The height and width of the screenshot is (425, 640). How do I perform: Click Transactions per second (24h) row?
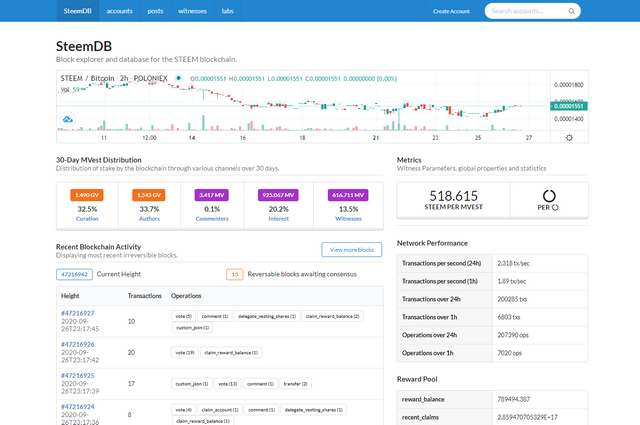pyautogui.click(x=492, y=263)
